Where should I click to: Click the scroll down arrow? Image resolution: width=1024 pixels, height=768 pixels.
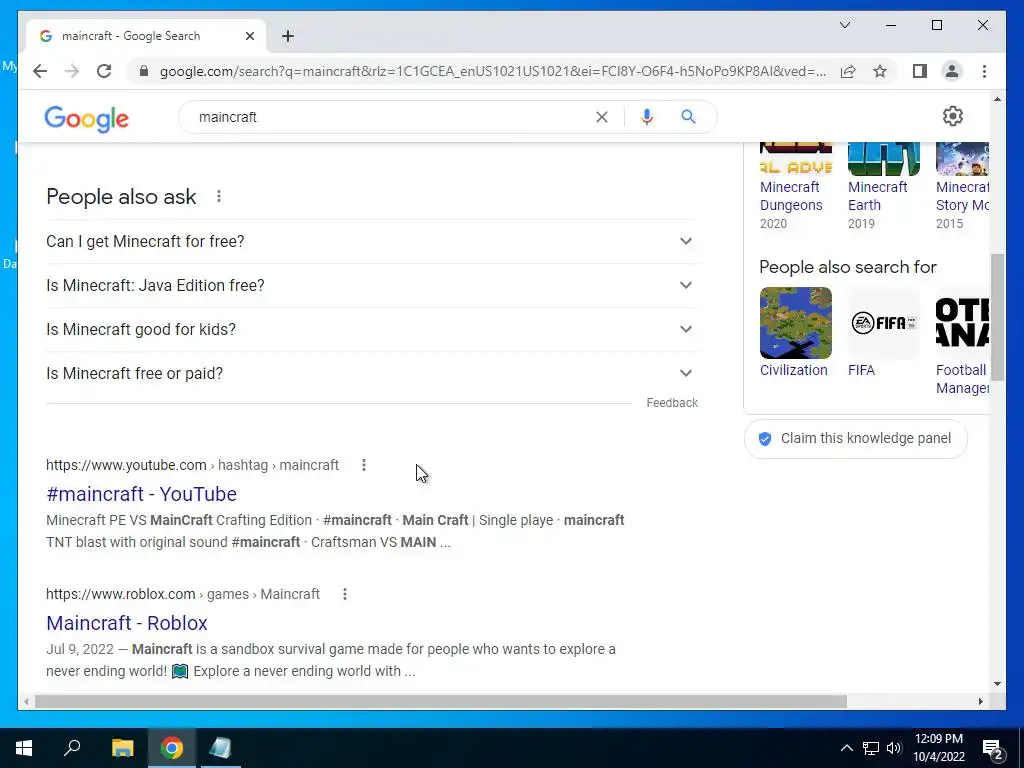point(997,684)
